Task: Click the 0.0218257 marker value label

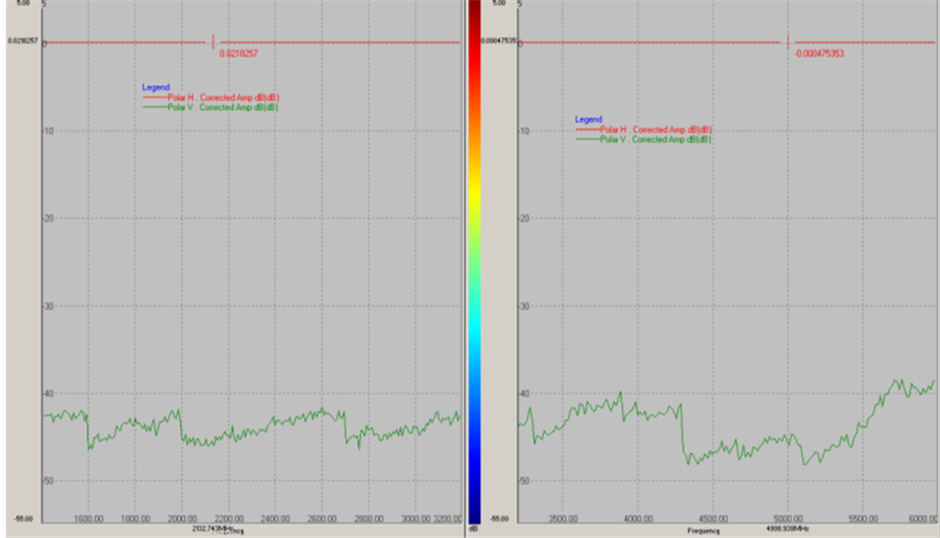Action: pyautogui.click(x=240, y=53)
